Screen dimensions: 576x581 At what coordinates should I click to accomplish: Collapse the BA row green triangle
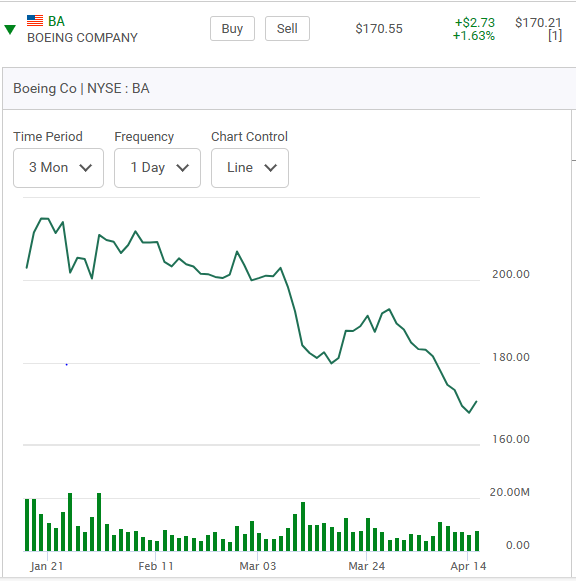[10, 30]
